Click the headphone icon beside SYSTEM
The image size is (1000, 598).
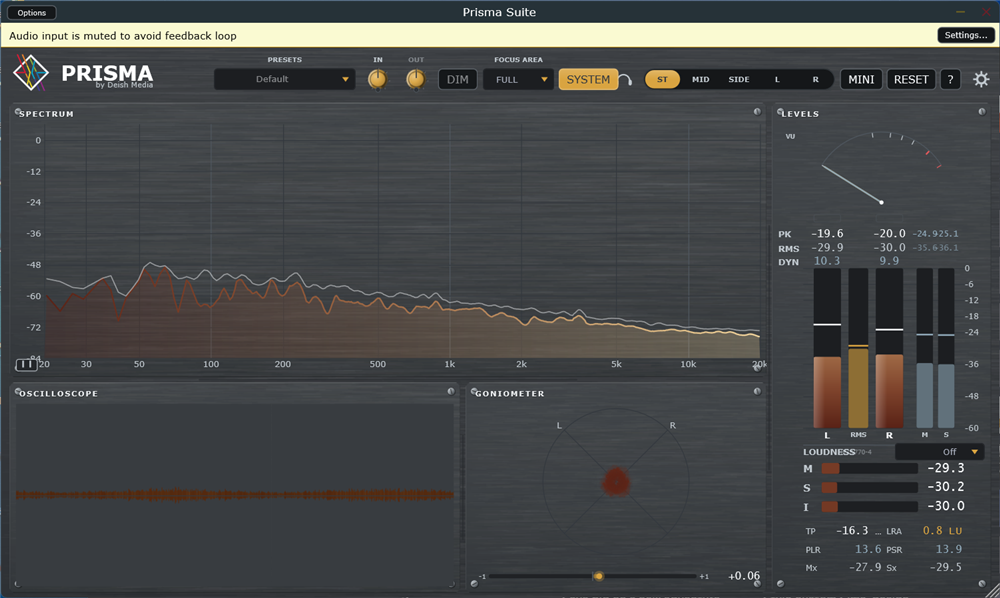coord(626,80)
